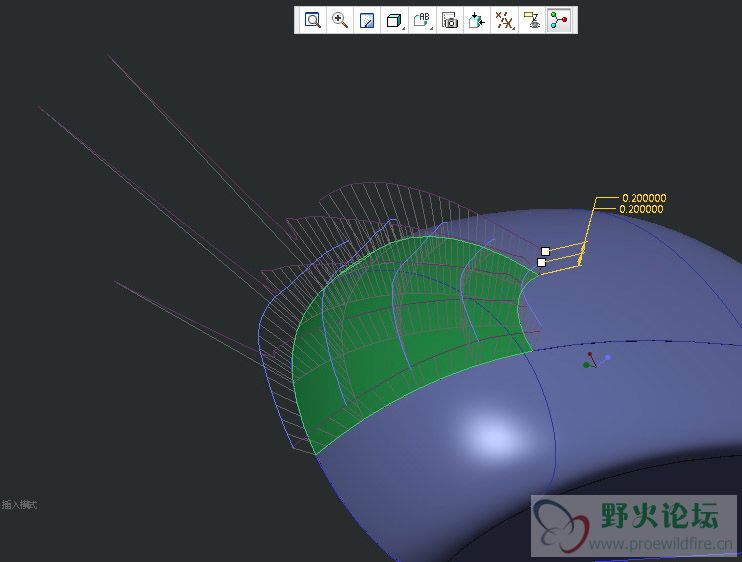This screenshot has height=562, width=742.
Task: Select the upper white square drag handle
Action: pyautogui.click(x=546, y=251)
